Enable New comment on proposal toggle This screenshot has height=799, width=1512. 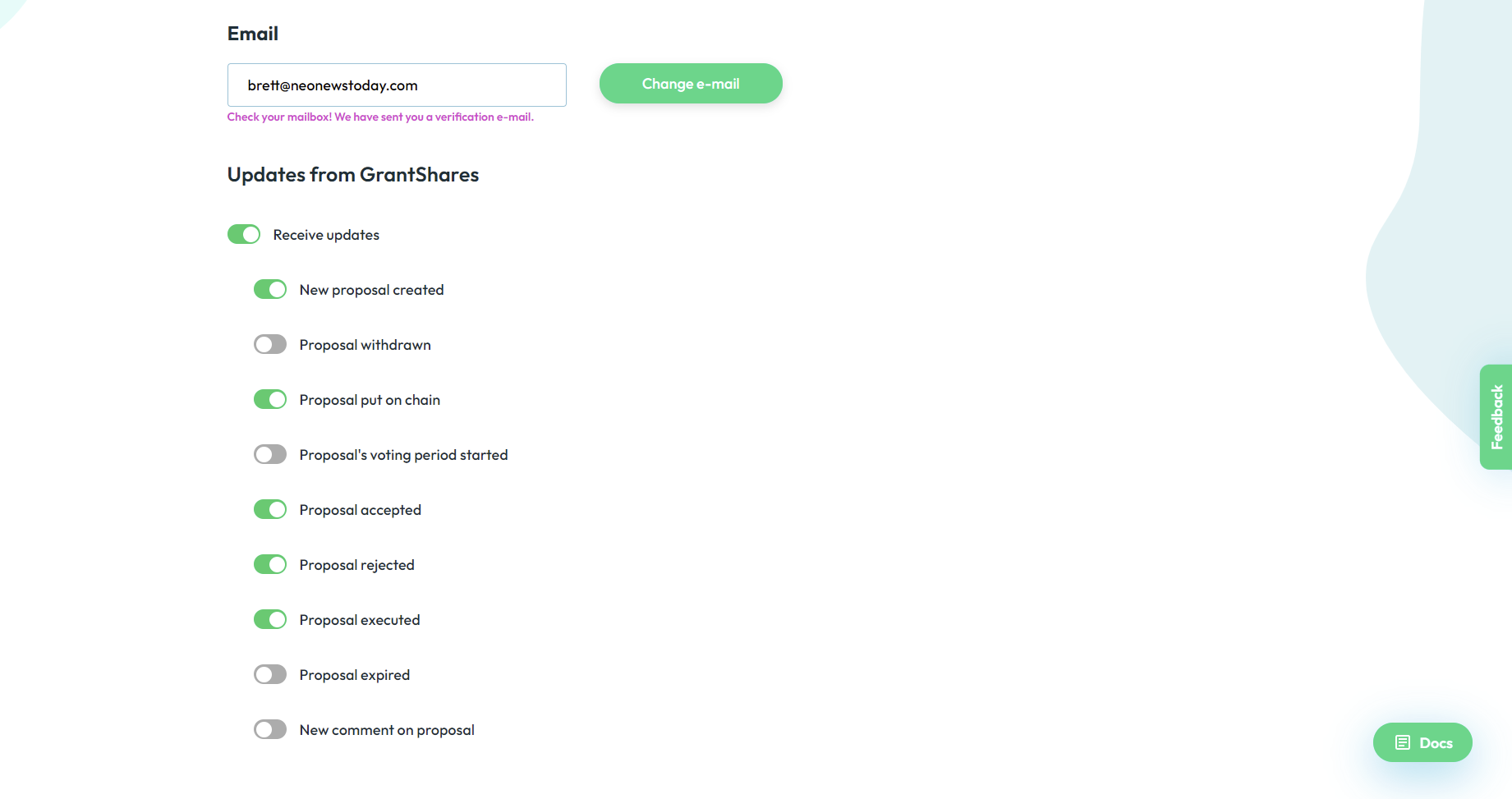click(270, 730)
